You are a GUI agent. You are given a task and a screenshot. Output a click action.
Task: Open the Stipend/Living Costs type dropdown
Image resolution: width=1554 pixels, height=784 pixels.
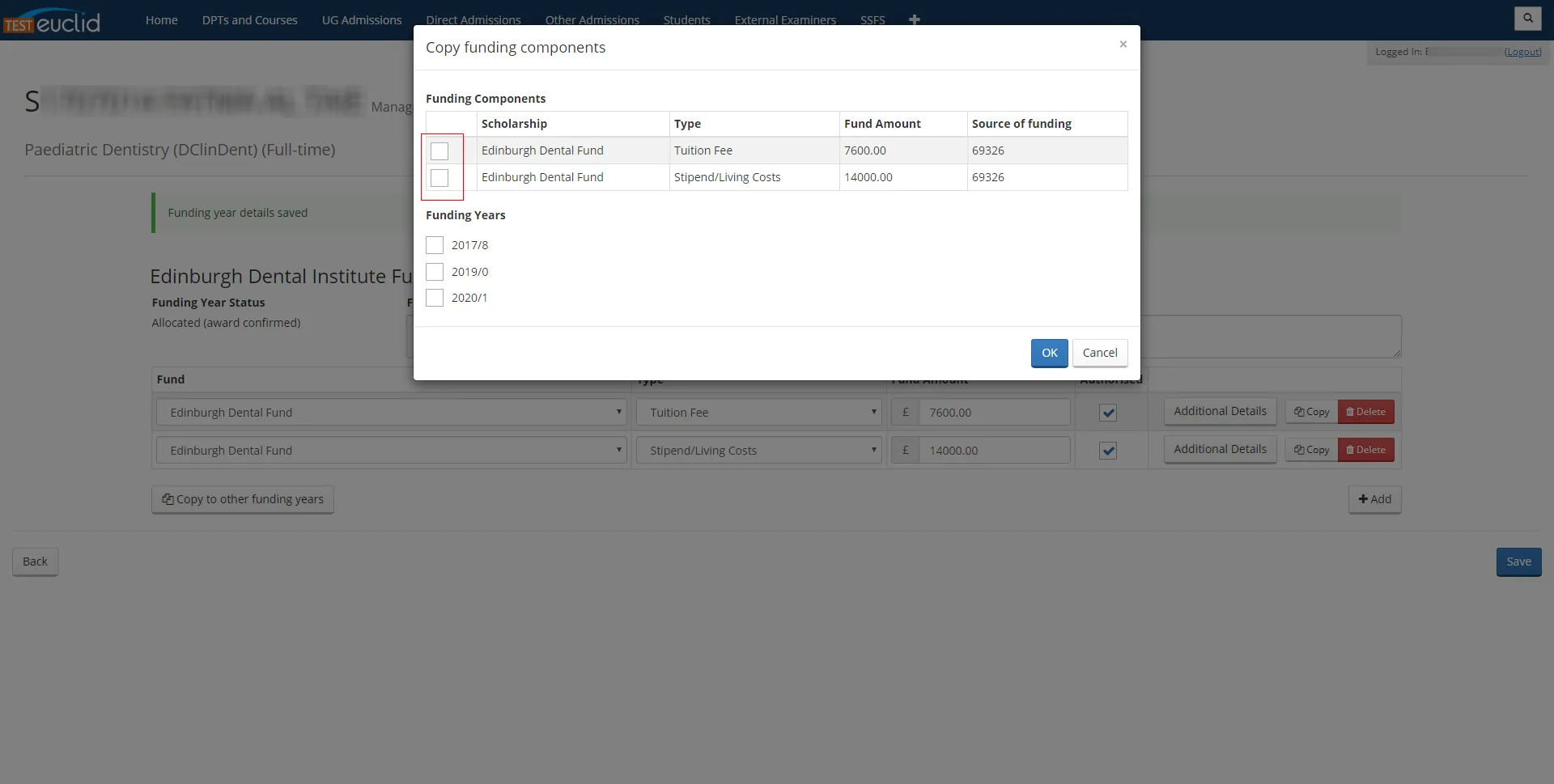point(758,450)
